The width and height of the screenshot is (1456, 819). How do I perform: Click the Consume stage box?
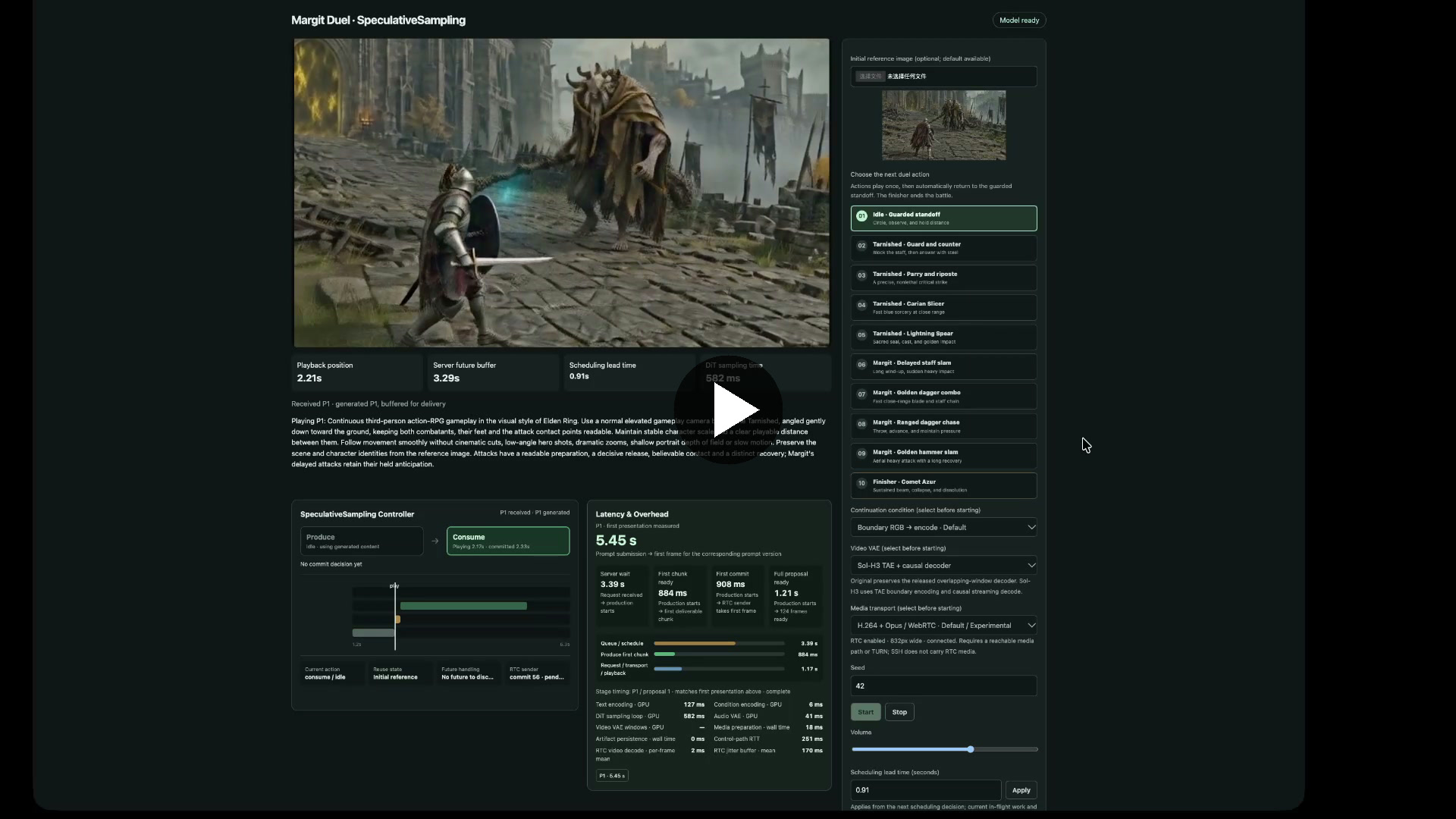point(508,541)
